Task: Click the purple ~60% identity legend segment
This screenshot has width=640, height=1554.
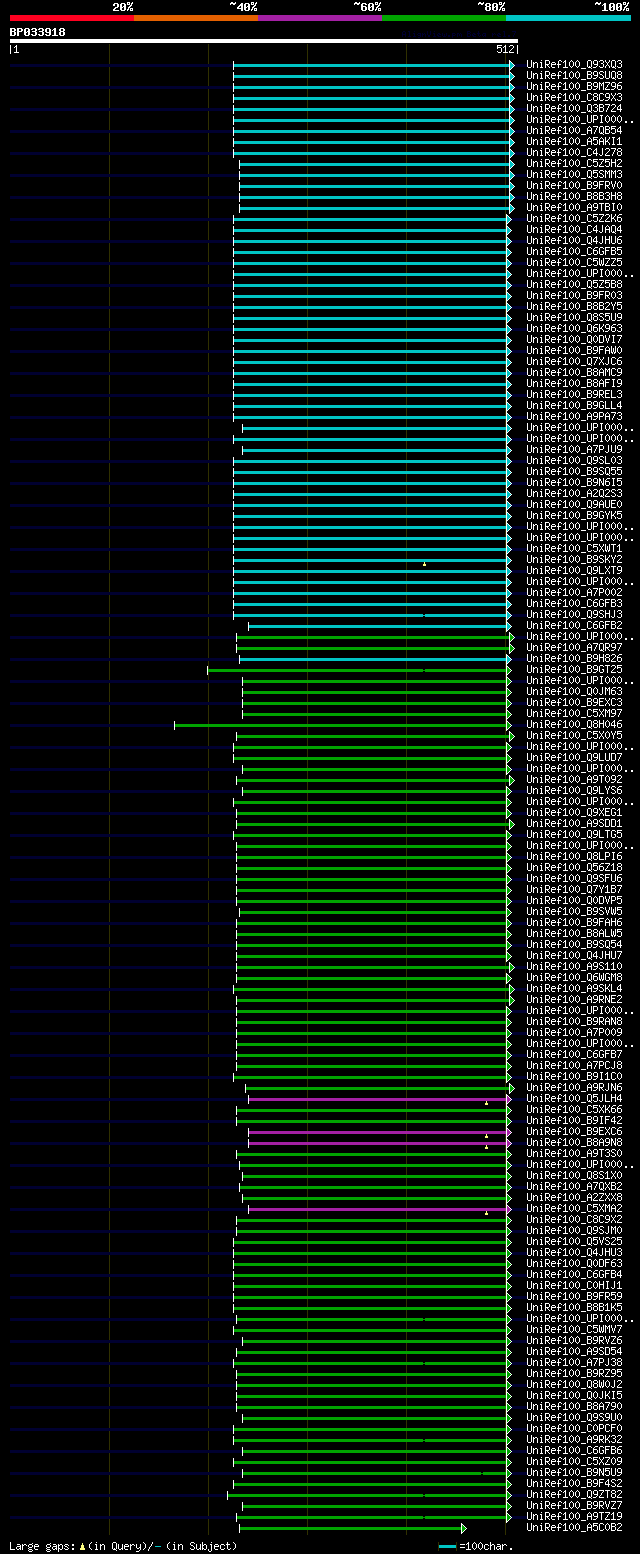Action: (320, 17)
